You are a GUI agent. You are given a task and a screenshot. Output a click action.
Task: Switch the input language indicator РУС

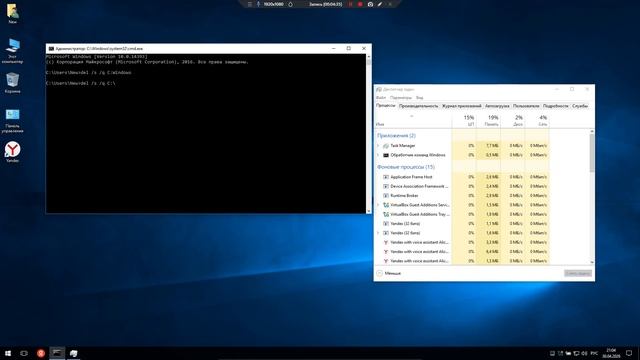click(x=594, y=353)
